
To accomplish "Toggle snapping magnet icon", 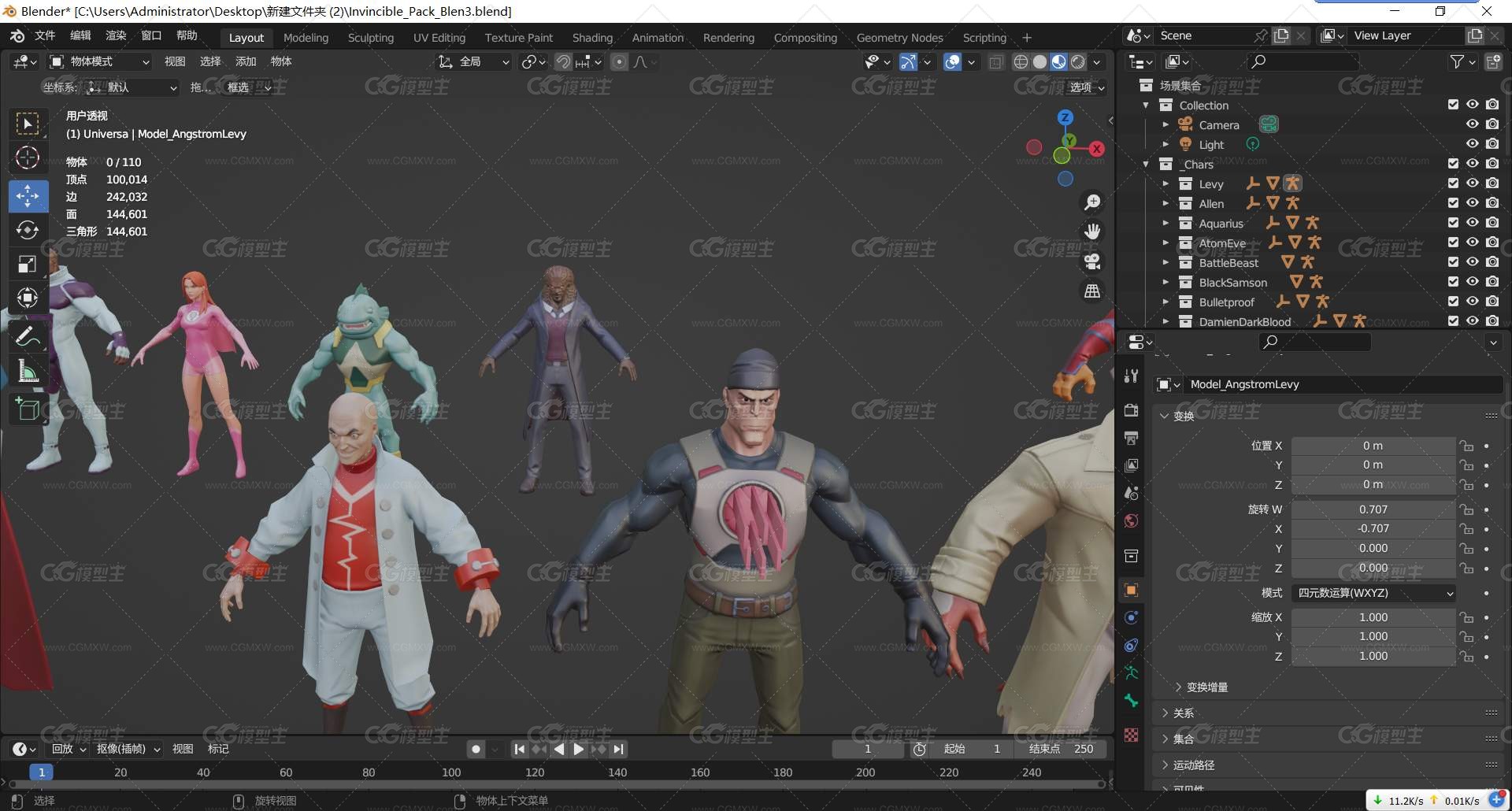I will point(563,61).
